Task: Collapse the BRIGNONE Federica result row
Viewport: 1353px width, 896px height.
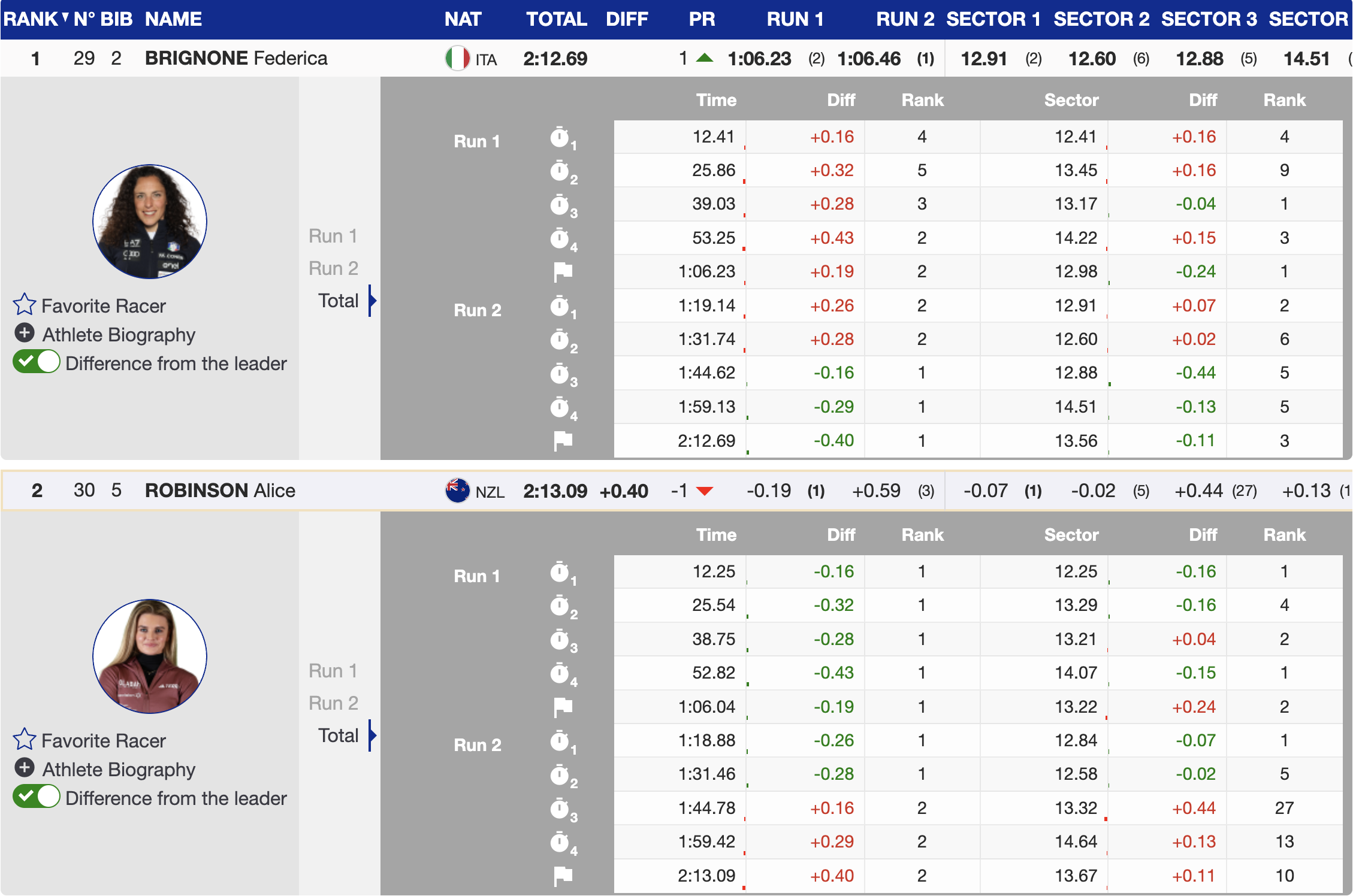Action: tap(236, 58)
